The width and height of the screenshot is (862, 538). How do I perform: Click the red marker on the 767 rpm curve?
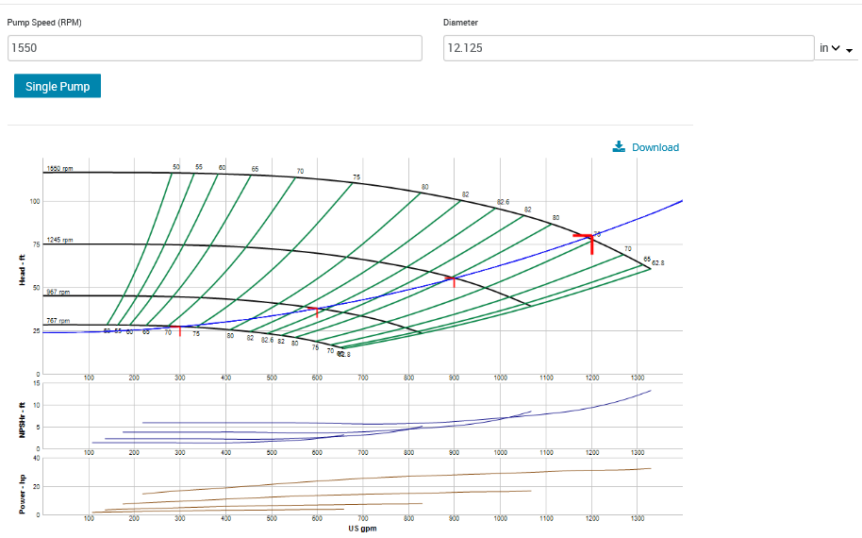point(180,330)
